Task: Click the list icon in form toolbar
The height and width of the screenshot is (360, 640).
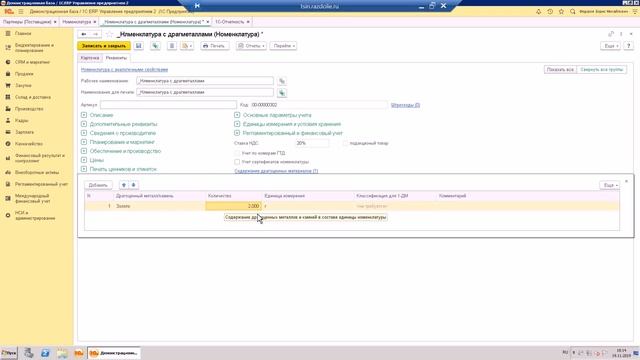Action: [x=172, y=46]
